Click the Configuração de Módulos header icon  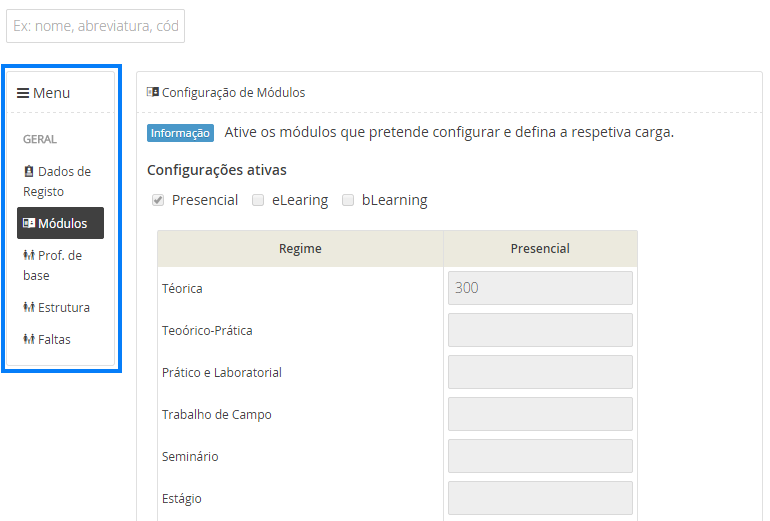153,92
